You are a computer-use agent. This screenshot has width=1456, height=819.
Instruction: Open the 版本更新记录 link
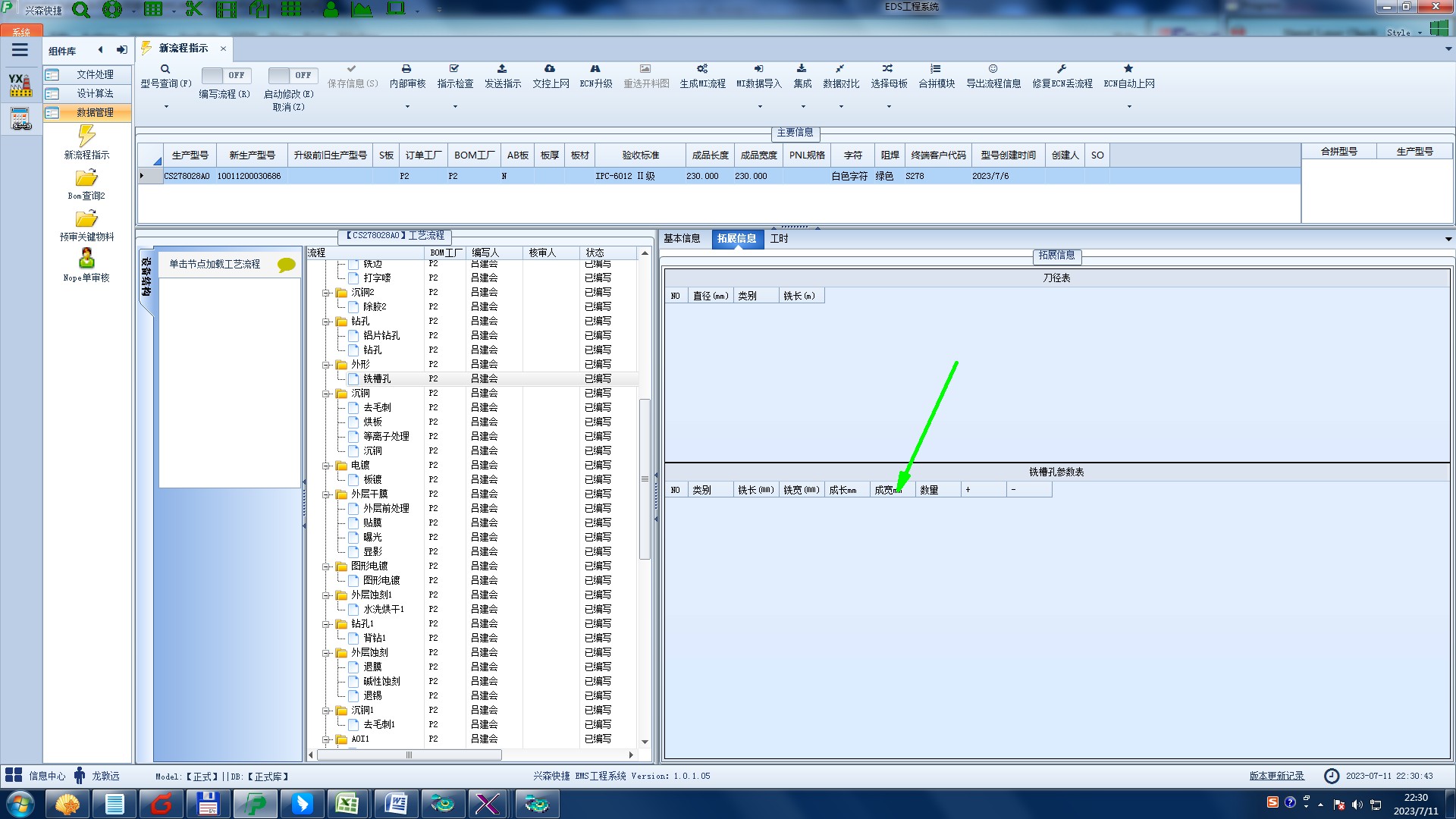pos(1276,776)
